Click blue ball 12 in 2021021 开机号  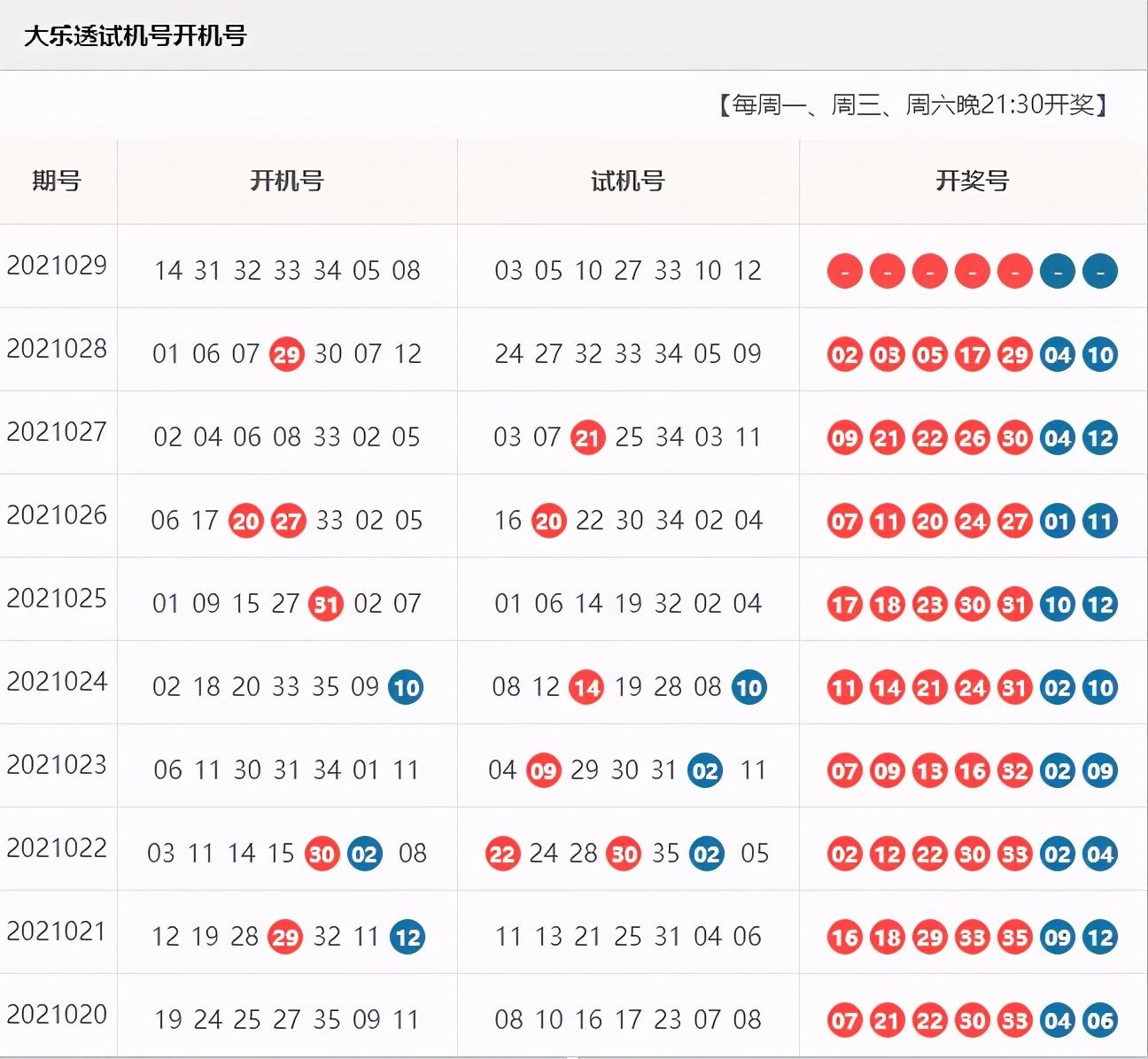[407, 937]
